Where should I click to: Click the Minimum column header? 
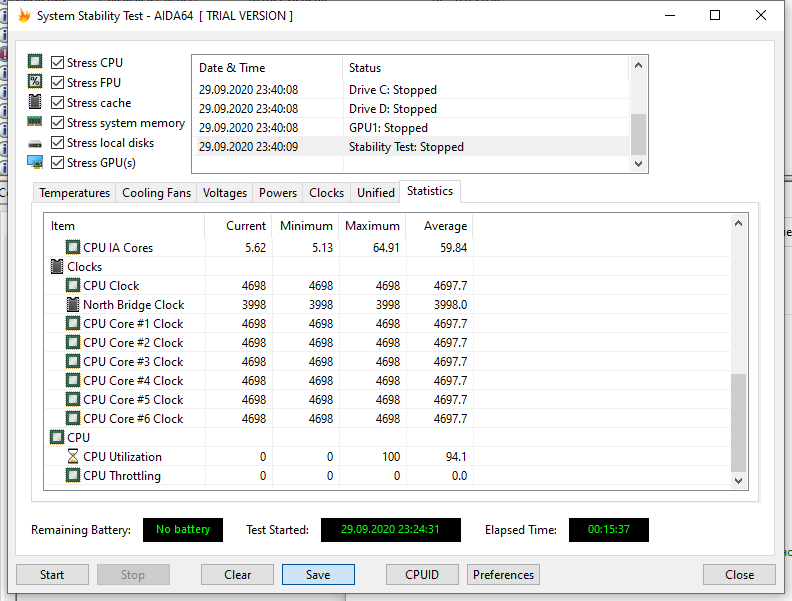point(306,226)
